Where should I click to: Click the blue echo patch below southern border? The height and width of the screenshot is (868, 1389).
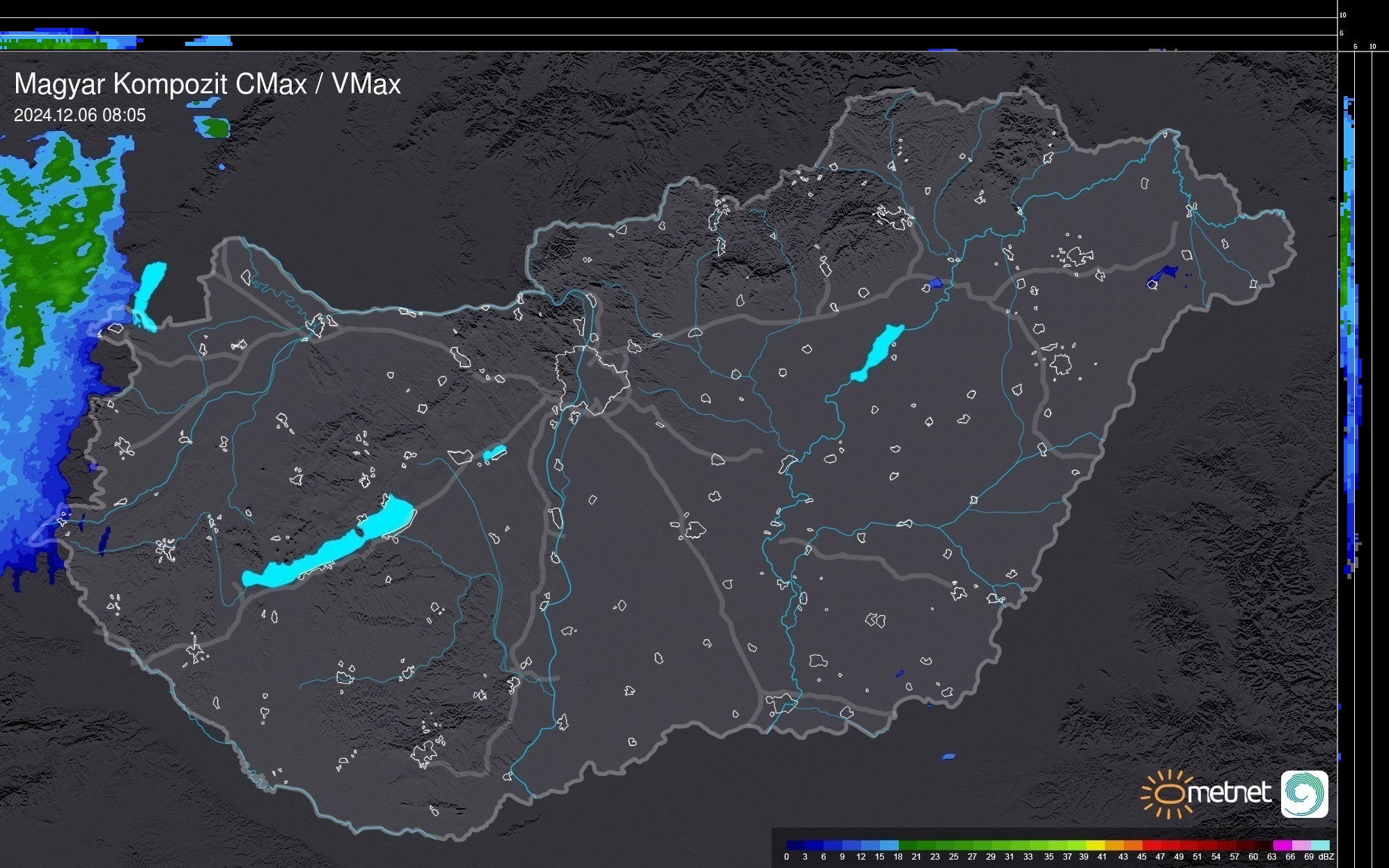[x=948, y=757]
